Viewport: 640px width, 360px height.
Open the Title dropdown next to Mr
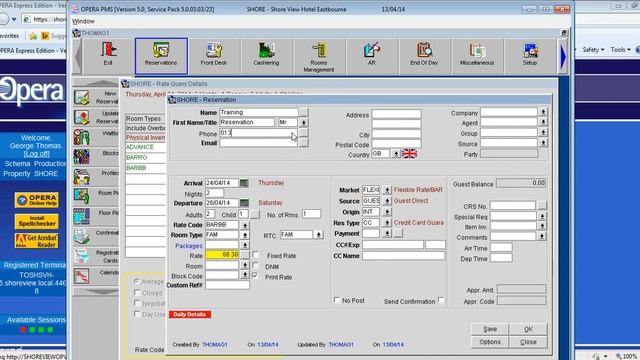pyautogui.click(x=303, y=122)
